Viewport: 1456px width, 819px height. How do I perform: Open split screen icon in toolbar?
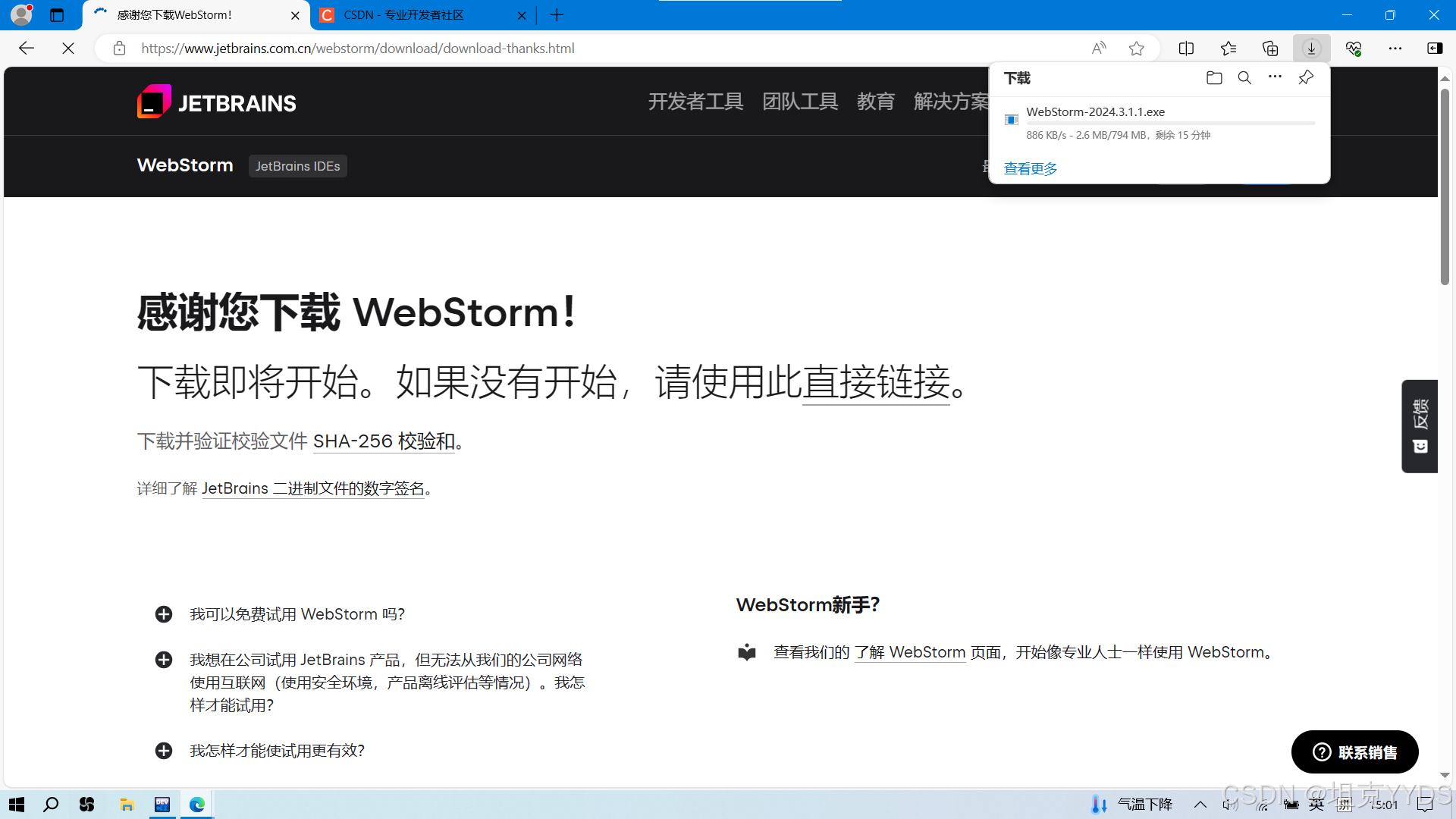1187,49
